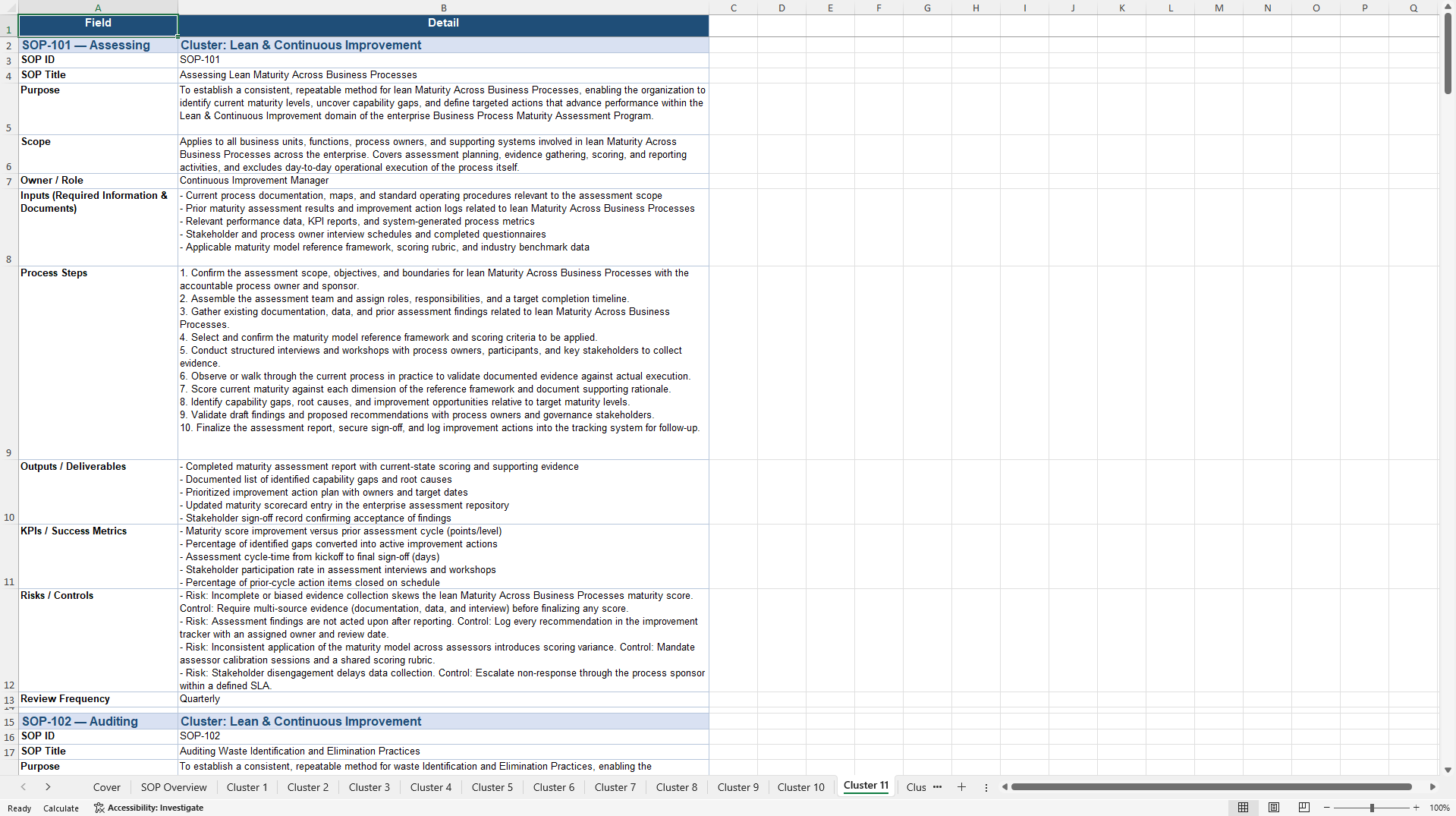1456x816 pixels.
Task: Select the Field header cell
Action: pyautogui.click(x=98, y=26)
